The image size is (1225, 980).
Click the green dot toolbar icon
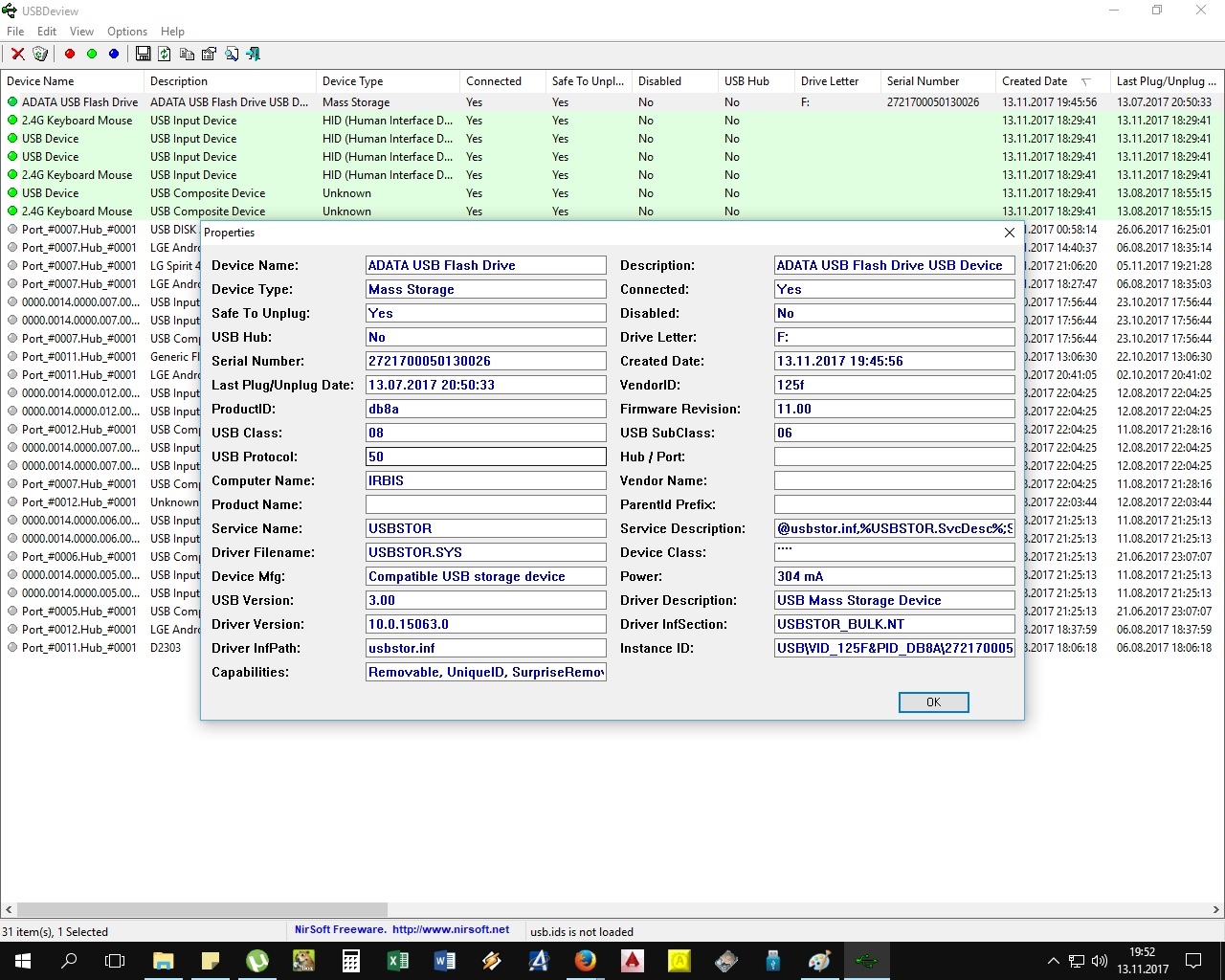[92, 54]
